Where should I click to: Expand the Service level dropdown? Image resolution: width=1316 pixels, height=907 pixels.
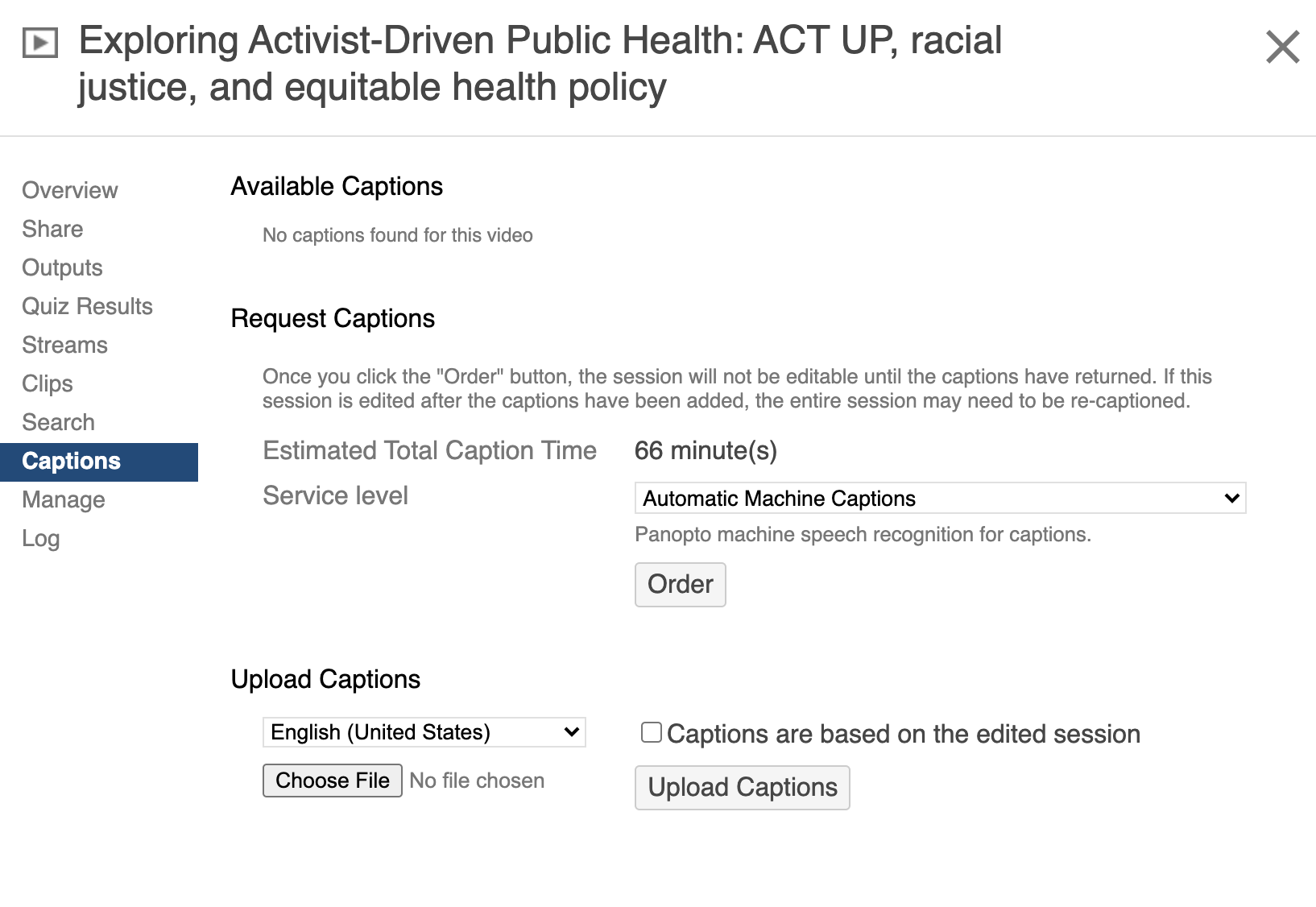click(940, 499)
